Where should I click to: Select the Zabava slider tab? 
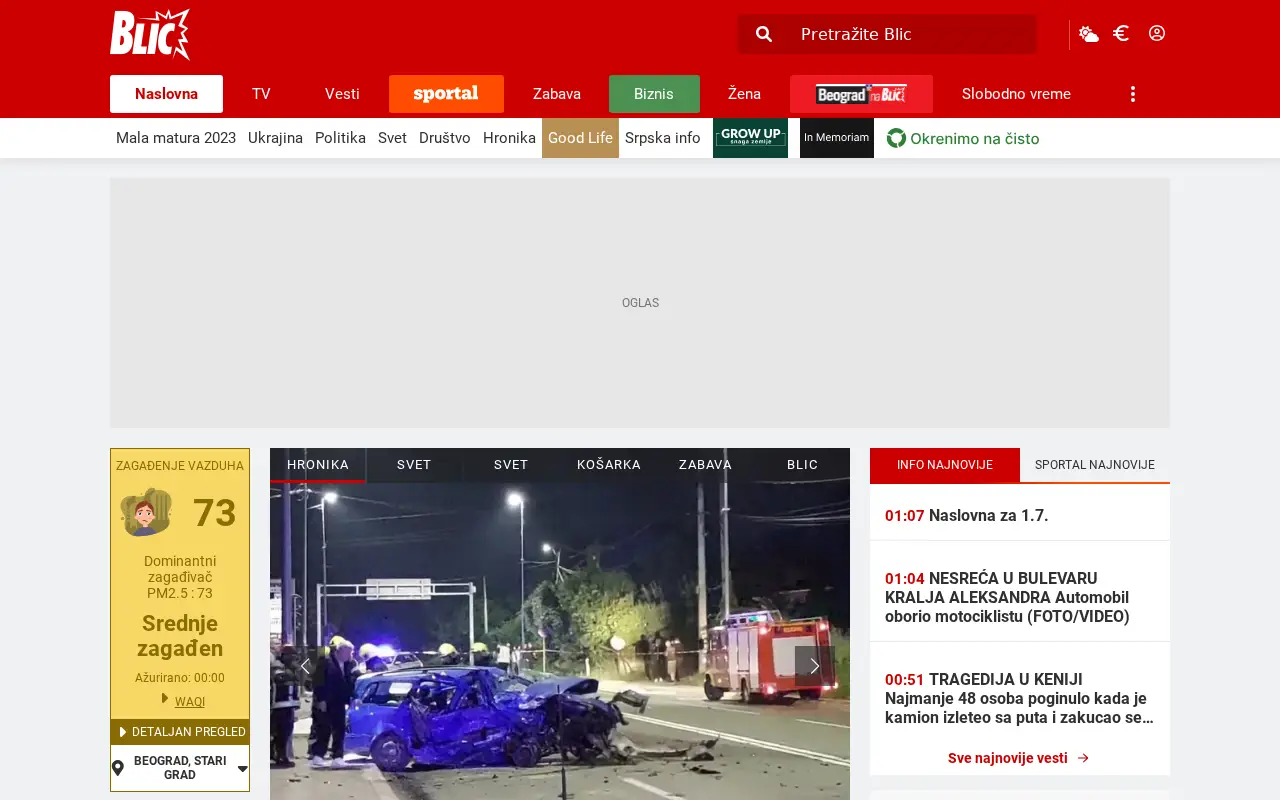point(705,465)
